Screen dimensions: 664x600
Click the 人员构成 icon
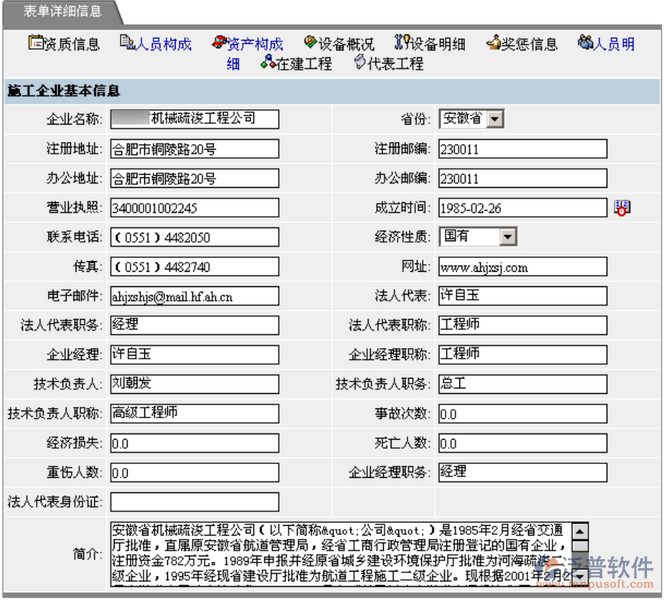pyautogui.click(x=126, y=43)
